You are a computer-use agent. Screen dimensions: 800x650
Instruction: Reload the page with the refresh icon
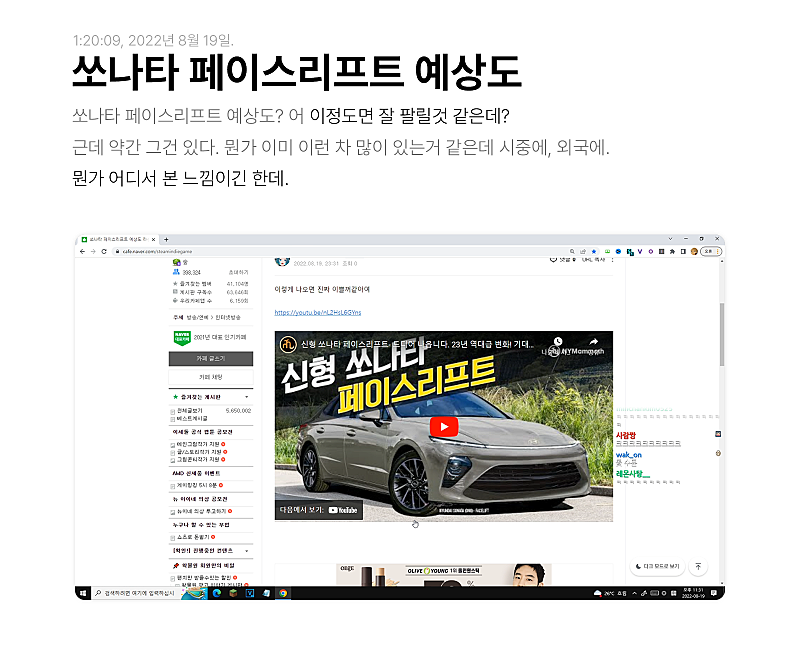104,252
